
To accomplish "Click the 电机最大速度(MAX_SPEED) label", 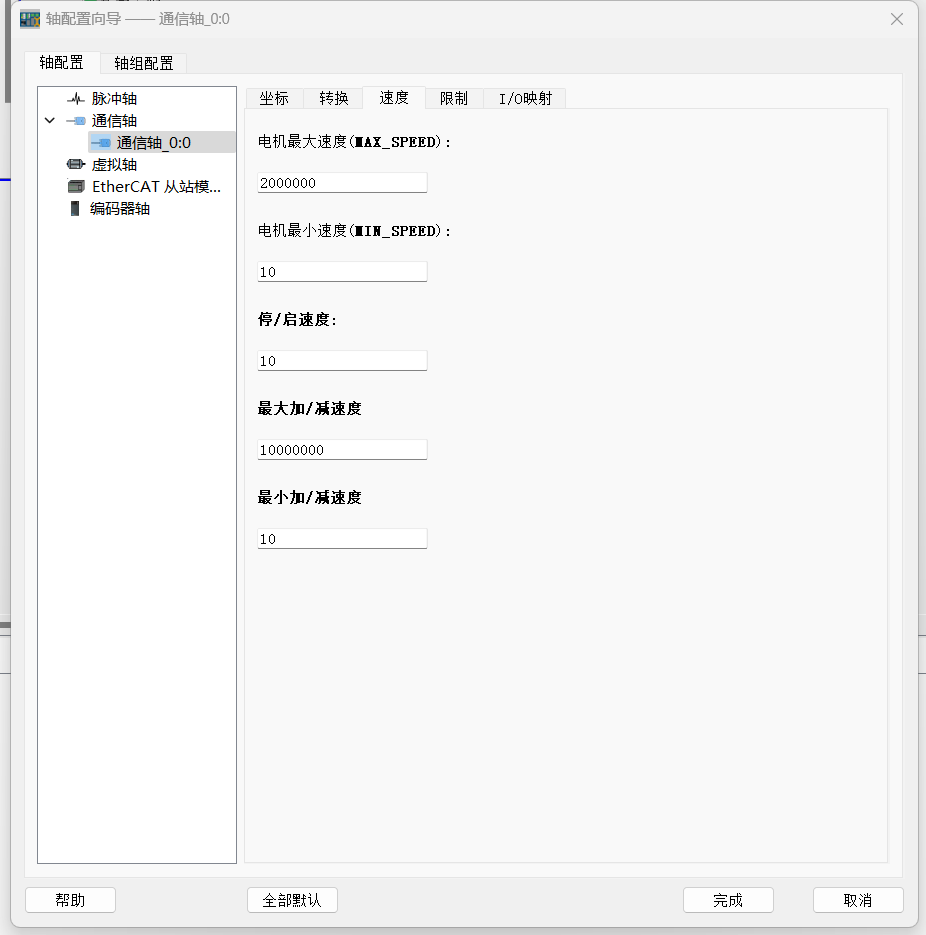I will 354,142.
